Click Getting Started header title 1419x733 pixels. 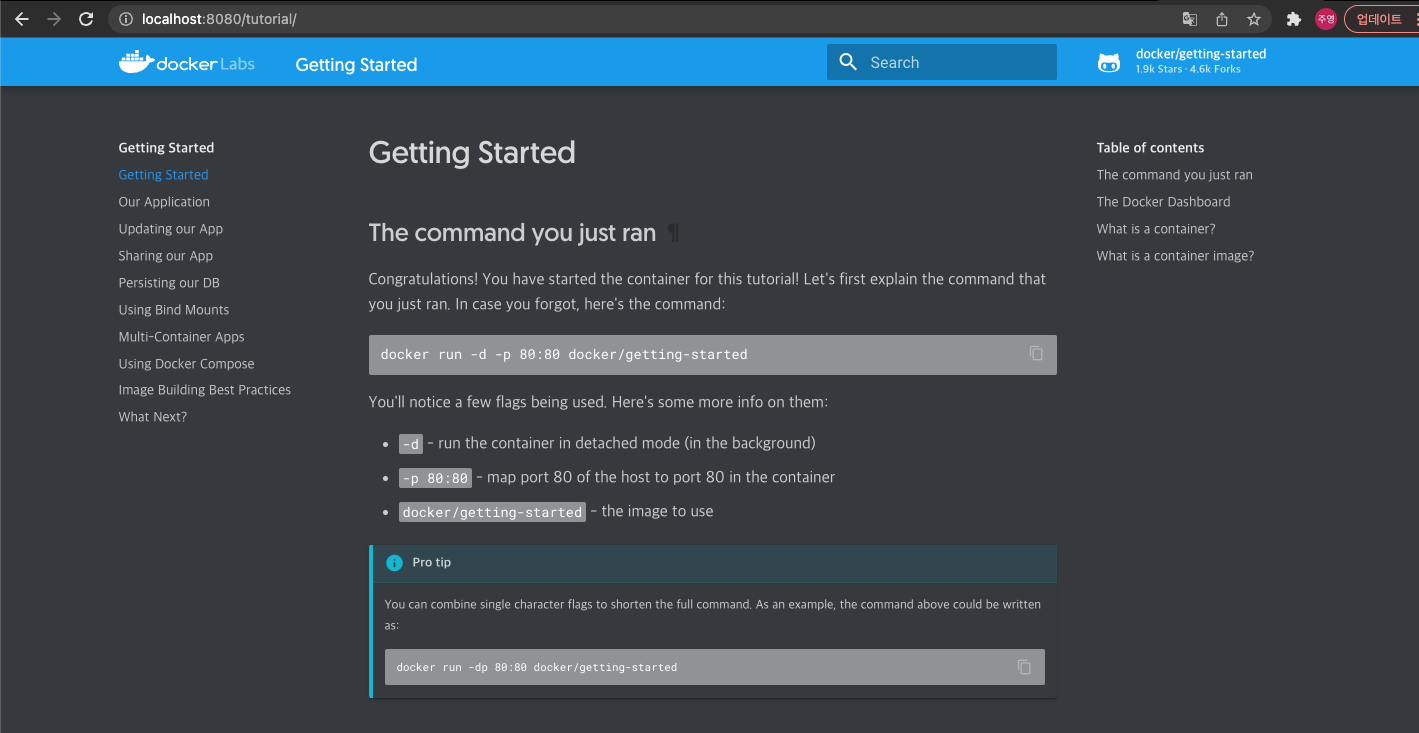point(356,65)
